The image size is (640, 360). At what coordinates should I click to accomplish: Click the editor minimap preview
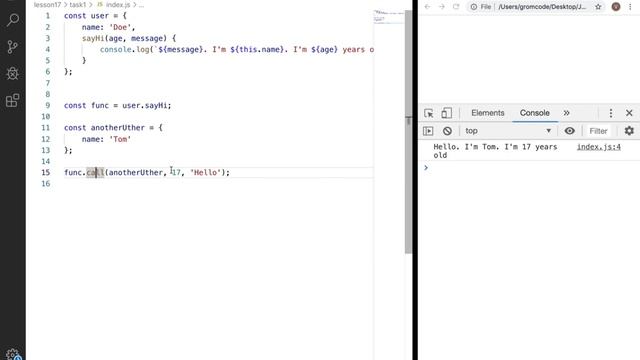[x=389, y=16]
